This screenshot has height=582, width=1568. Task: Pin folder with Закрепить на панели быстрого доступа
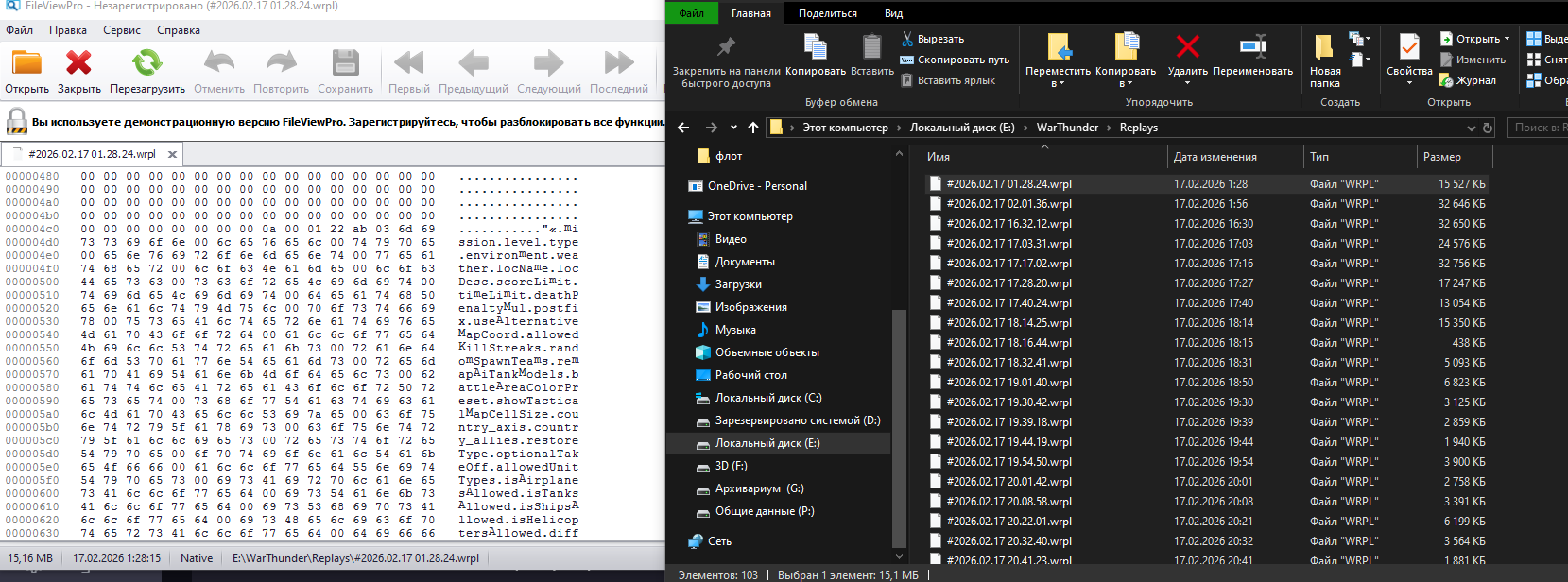(726, 47)
